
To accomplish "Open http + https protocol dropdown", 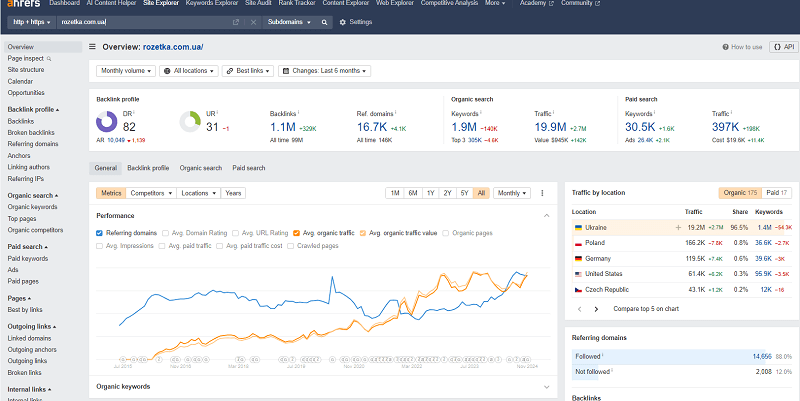I will click(x=32, y=22).
